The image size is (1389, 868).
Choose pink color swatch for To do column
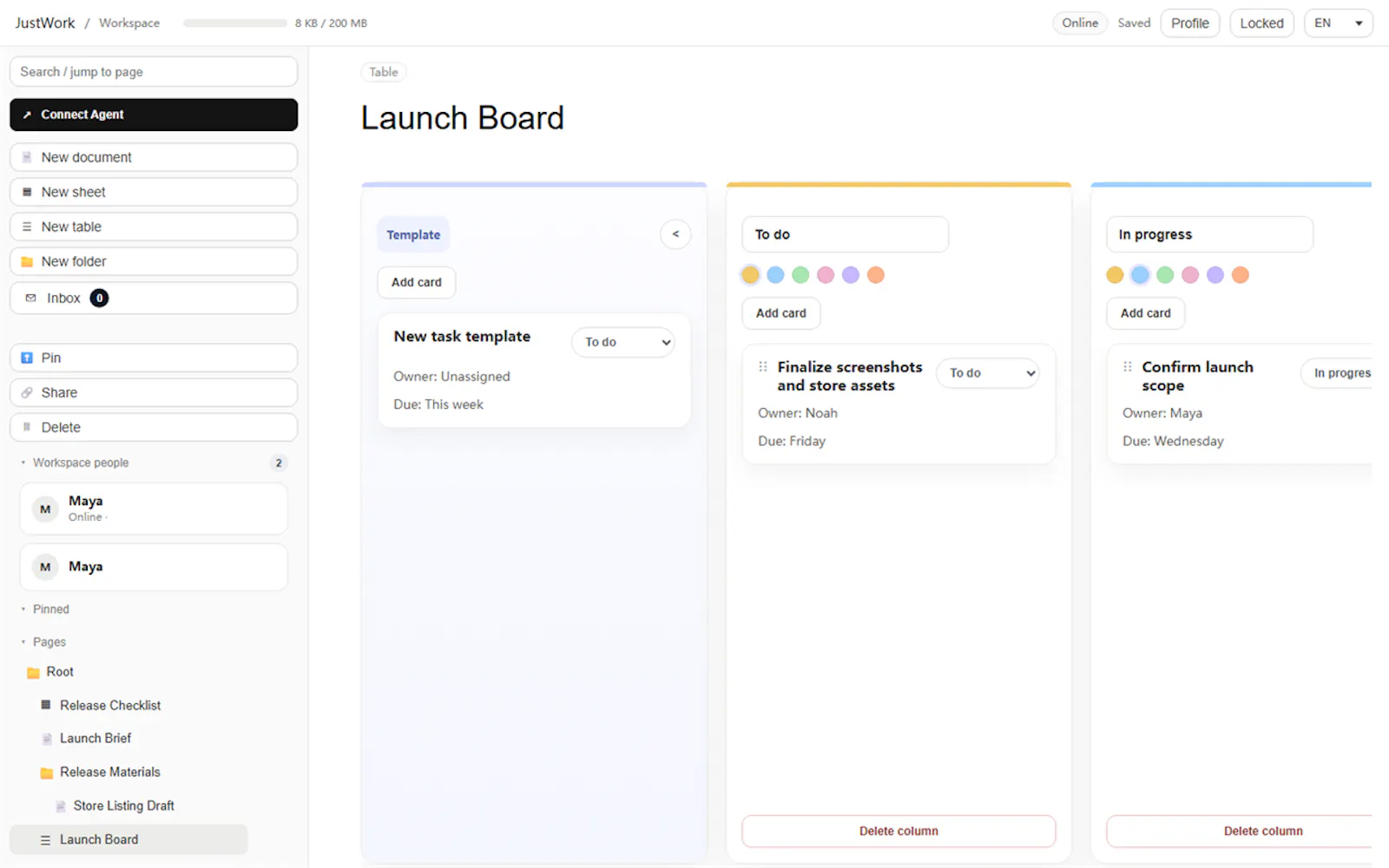click(826, 275)
